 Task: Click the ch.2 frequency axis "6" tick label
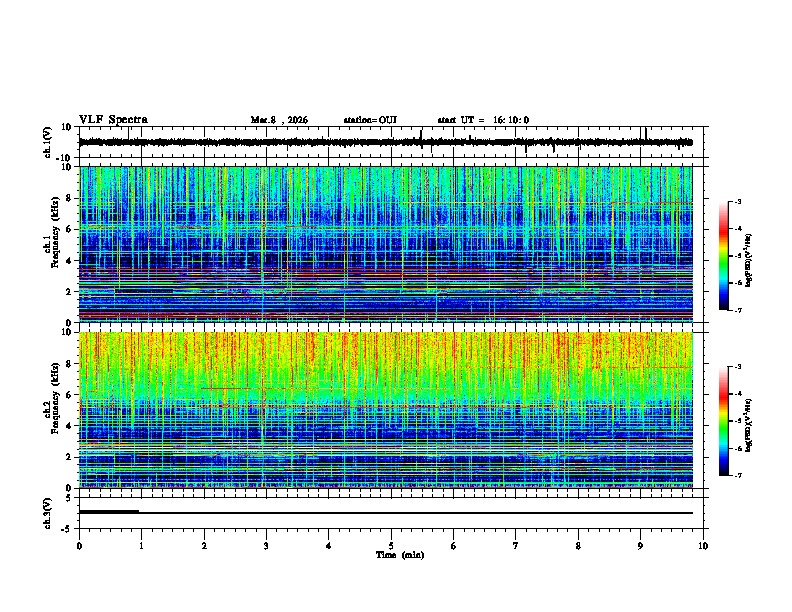click(x=69, y=395)
